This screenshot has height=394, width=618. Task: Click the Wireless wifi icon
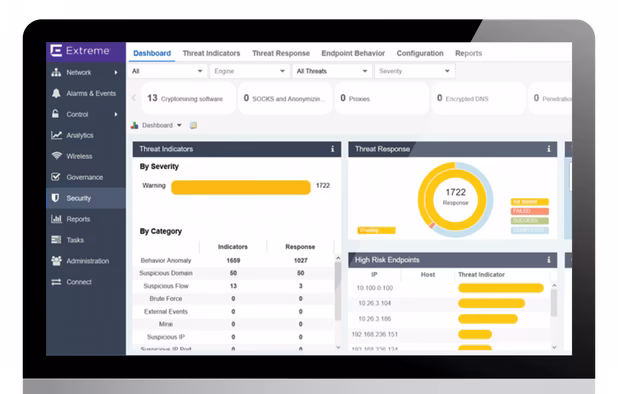56,156
